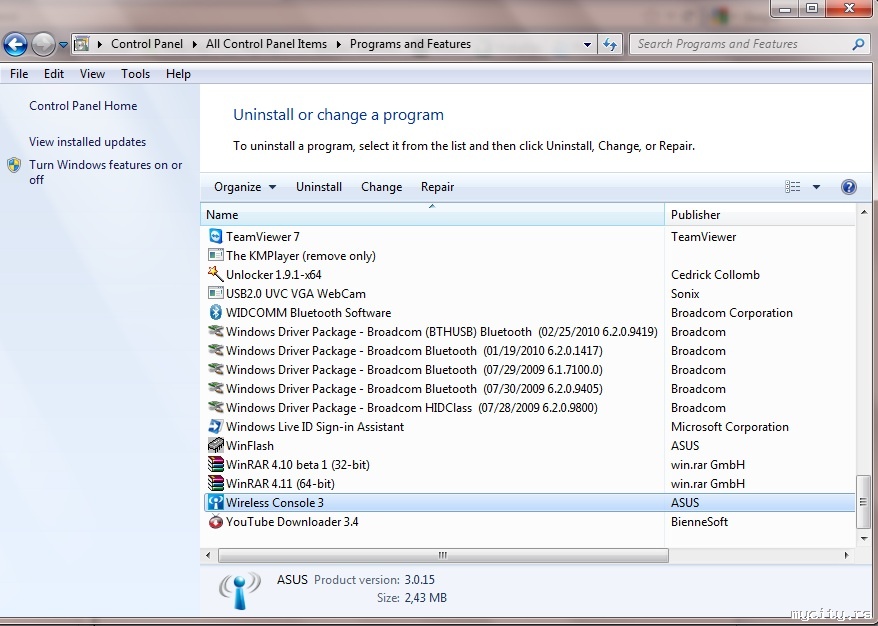Click the horizontal scrollbar thumb
This screenshot has height=626, width=878.
(x=443, y=555)
